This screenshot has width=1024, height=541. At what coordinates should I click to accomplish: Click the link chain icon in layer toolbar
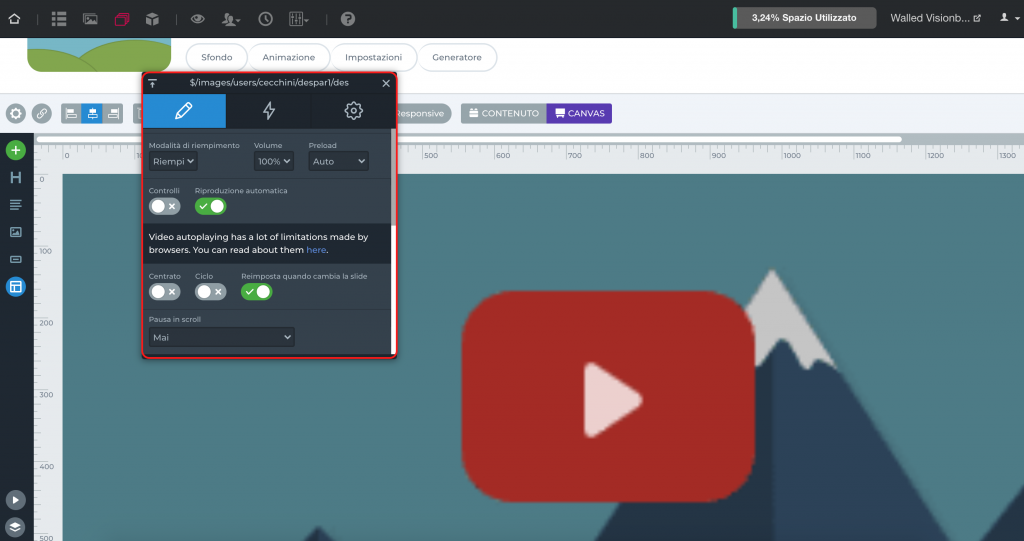point(42,113)
